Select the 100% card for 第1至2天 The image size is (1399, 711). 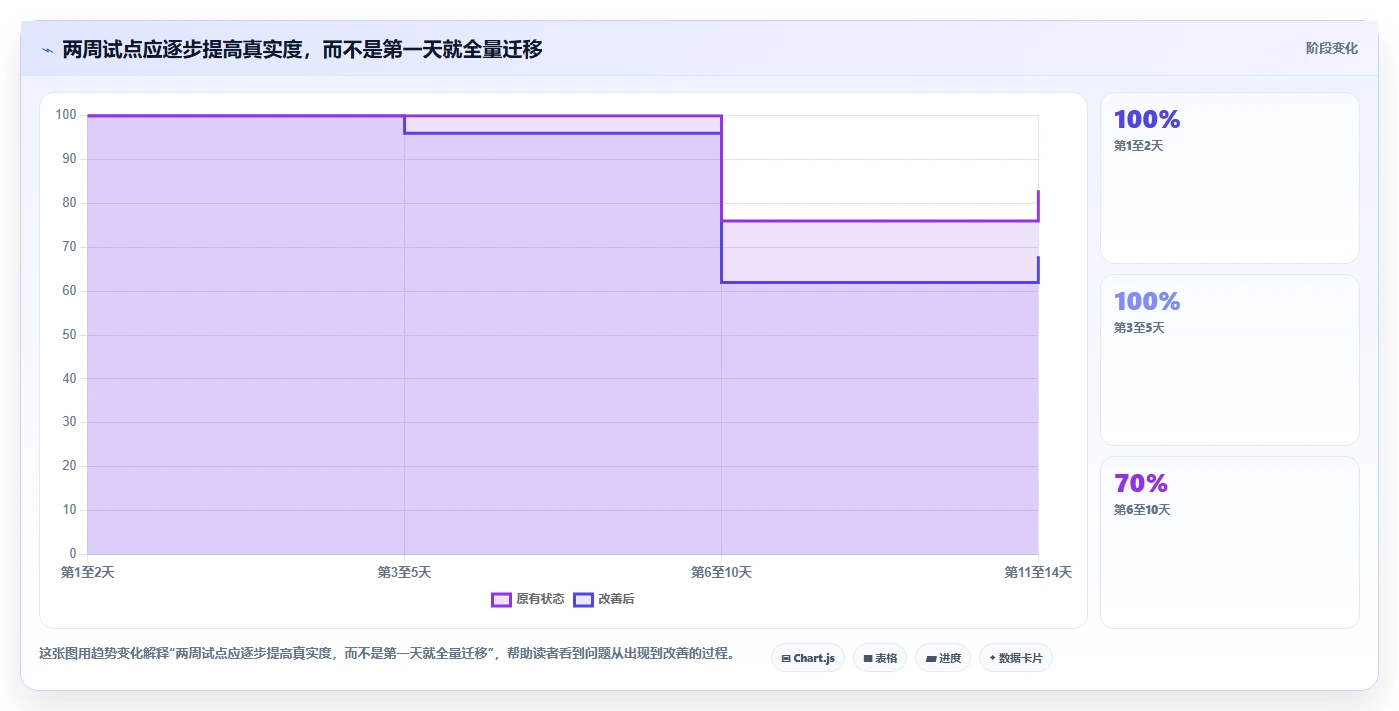[x=1230, y=178]
